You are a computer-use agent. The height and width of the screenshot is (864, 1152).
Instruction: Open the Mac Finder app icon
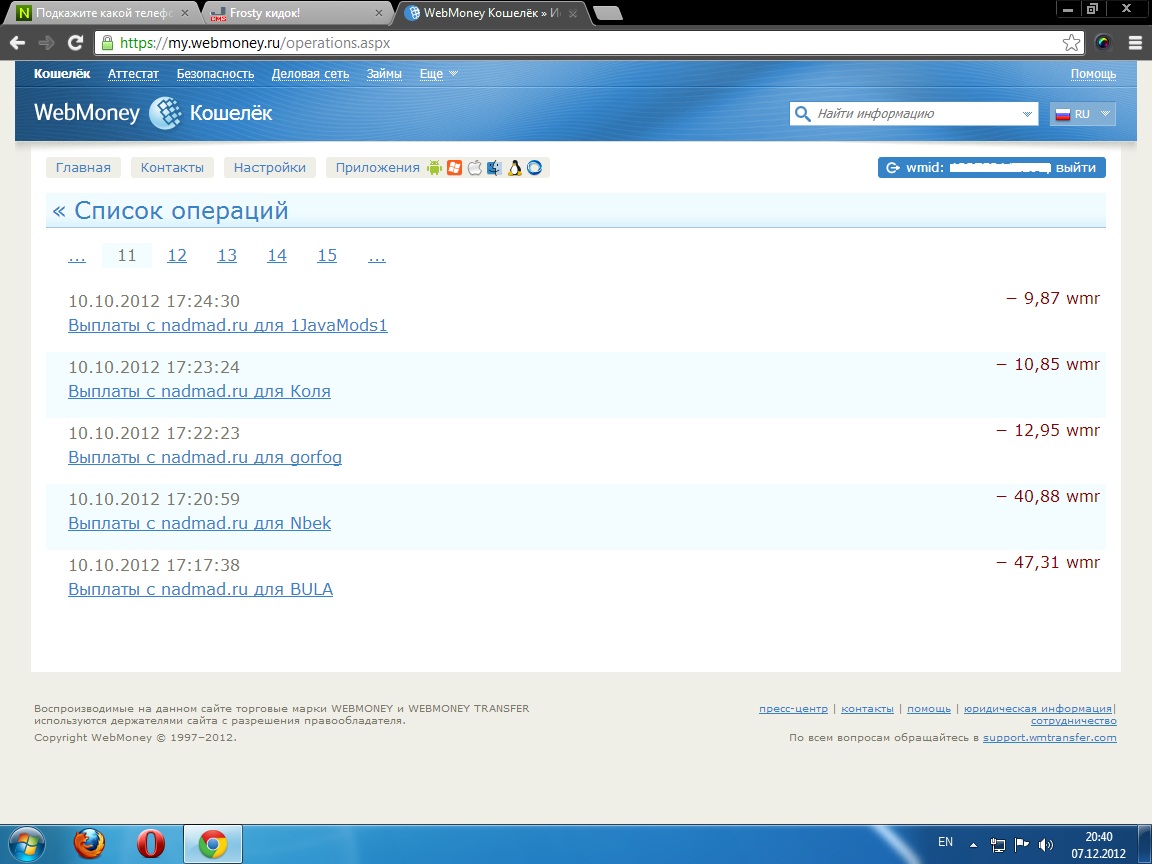[494, 168]
